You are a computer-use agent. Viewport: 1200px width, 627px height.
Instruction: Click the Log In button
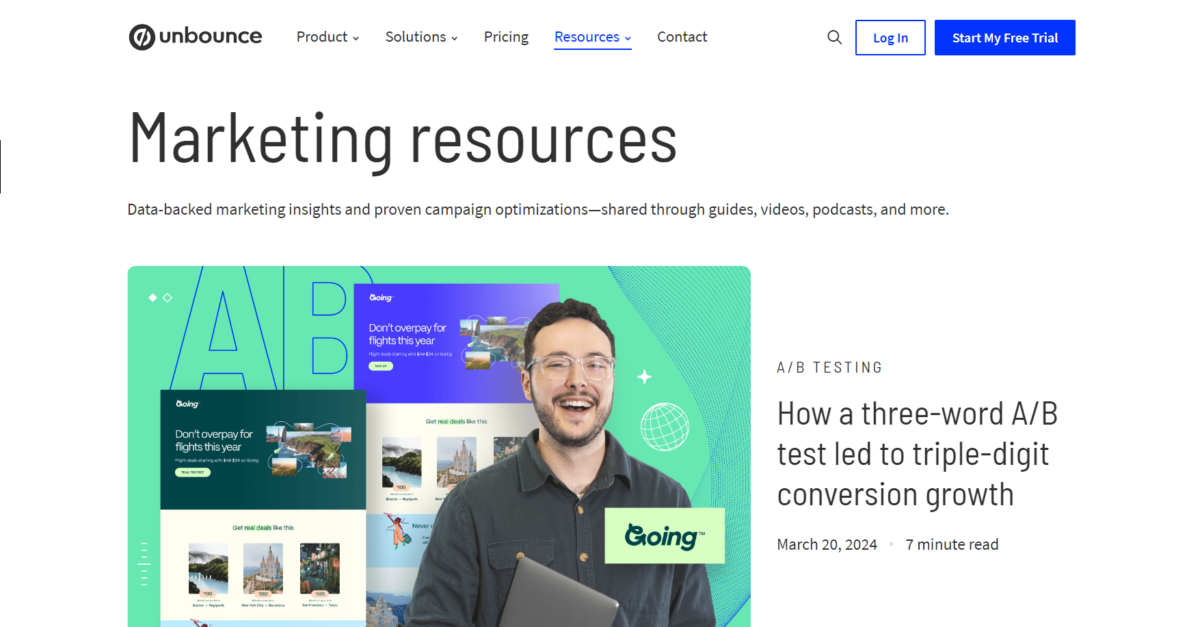coord(890,38)
